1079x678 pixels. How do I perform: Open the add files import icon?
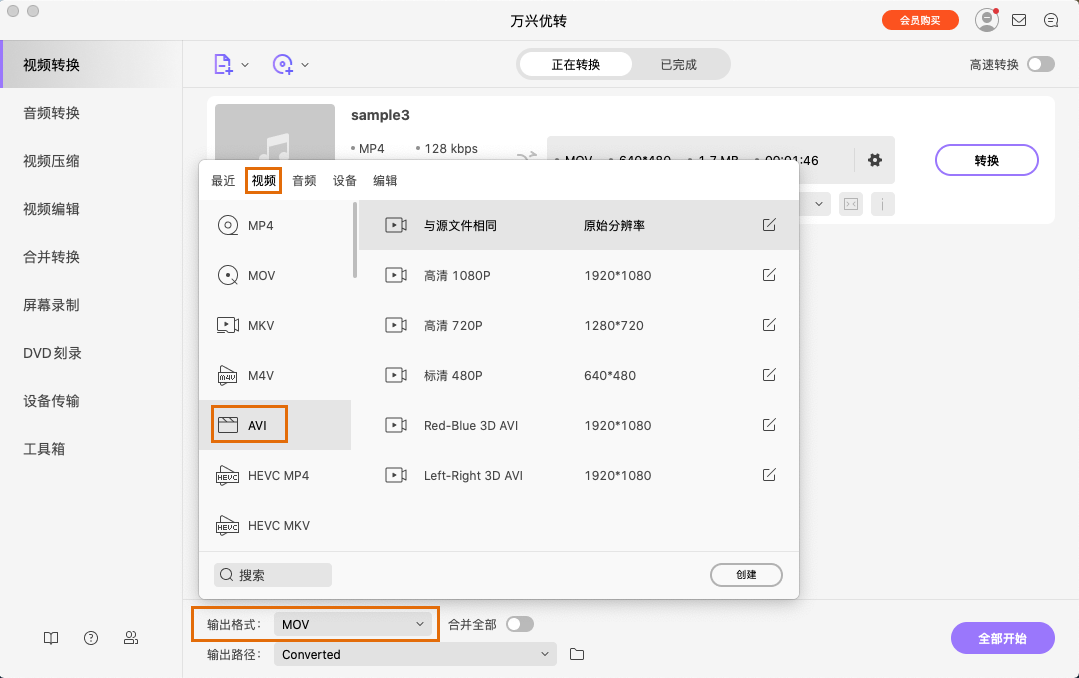click(222, 63)
